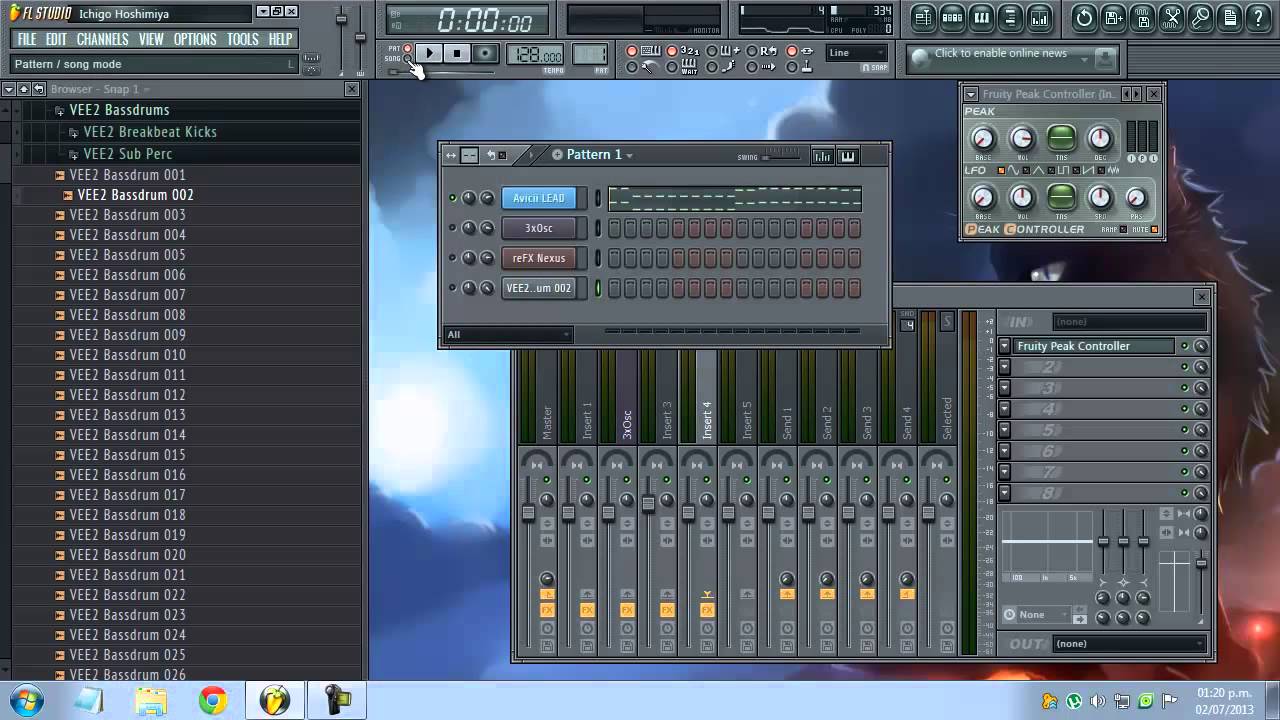Screen dimensions: 1280x720
Task: Toggle mute LED for VEE2..um 002 channel
Action: [x=452, y=288]
